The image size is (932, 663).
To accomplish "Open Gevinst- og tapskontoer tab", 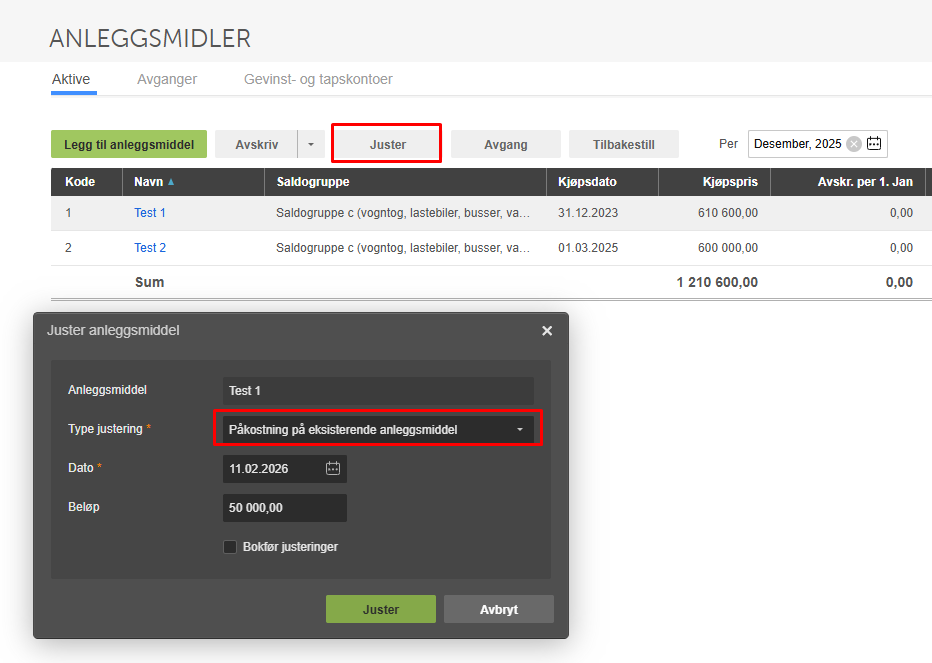I will pos(318,79).
